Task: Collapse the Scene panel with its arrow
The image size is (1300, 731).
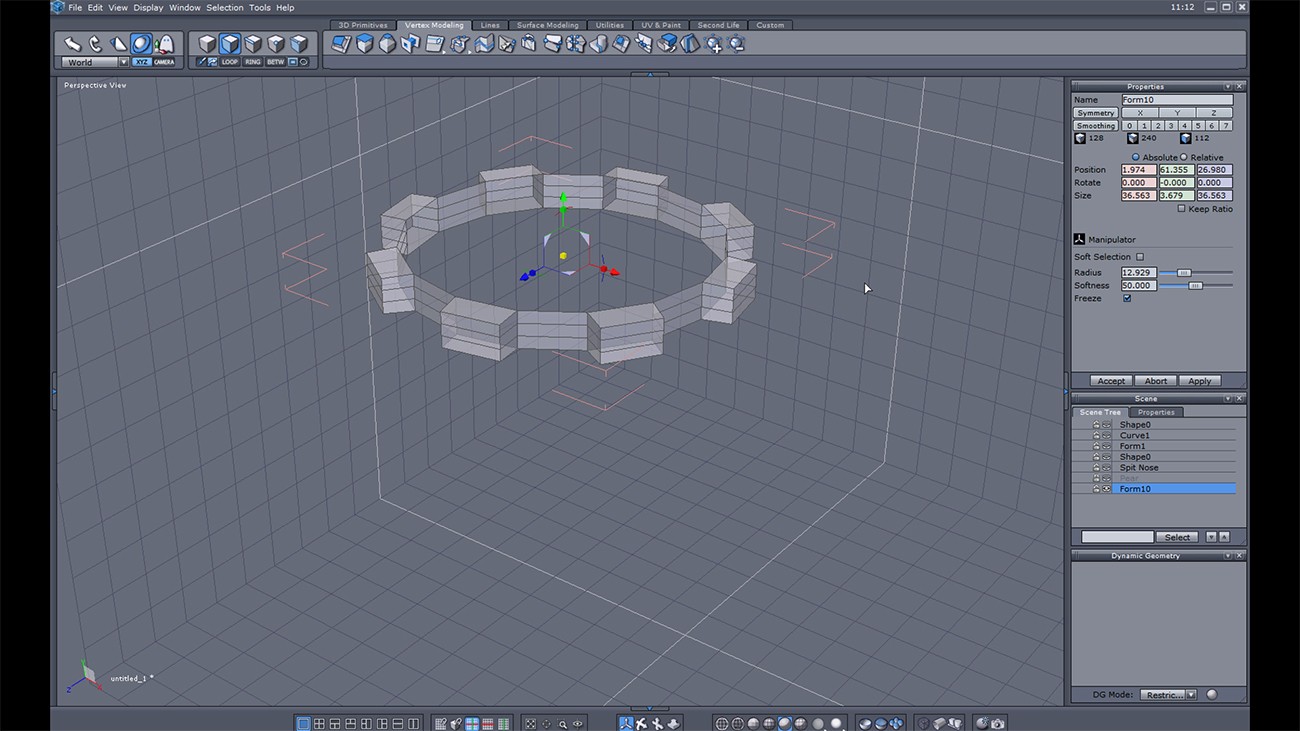Action: point(1228,398)
